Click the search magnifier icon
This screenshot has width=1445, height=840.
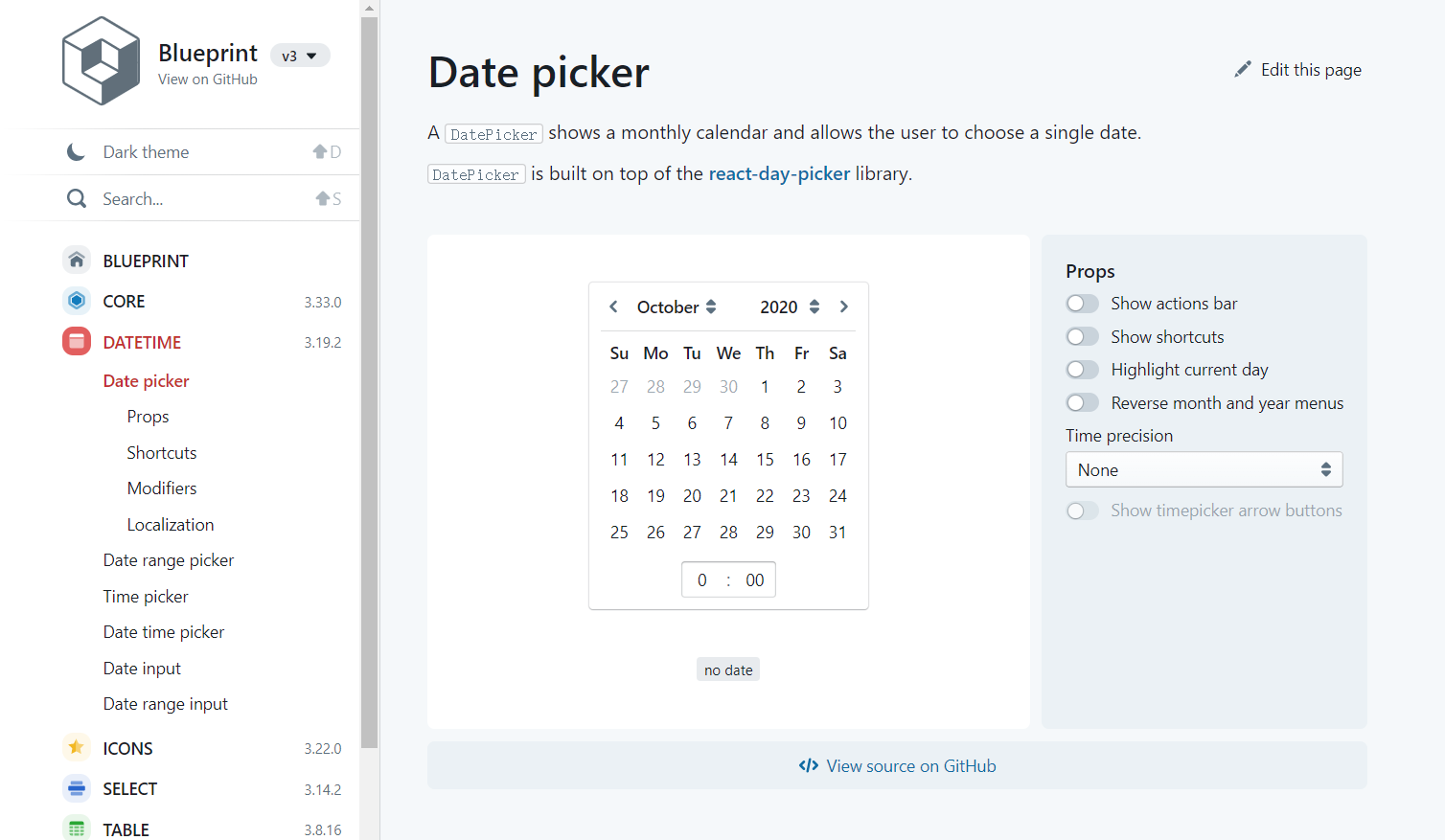click(x=77, y=198)
